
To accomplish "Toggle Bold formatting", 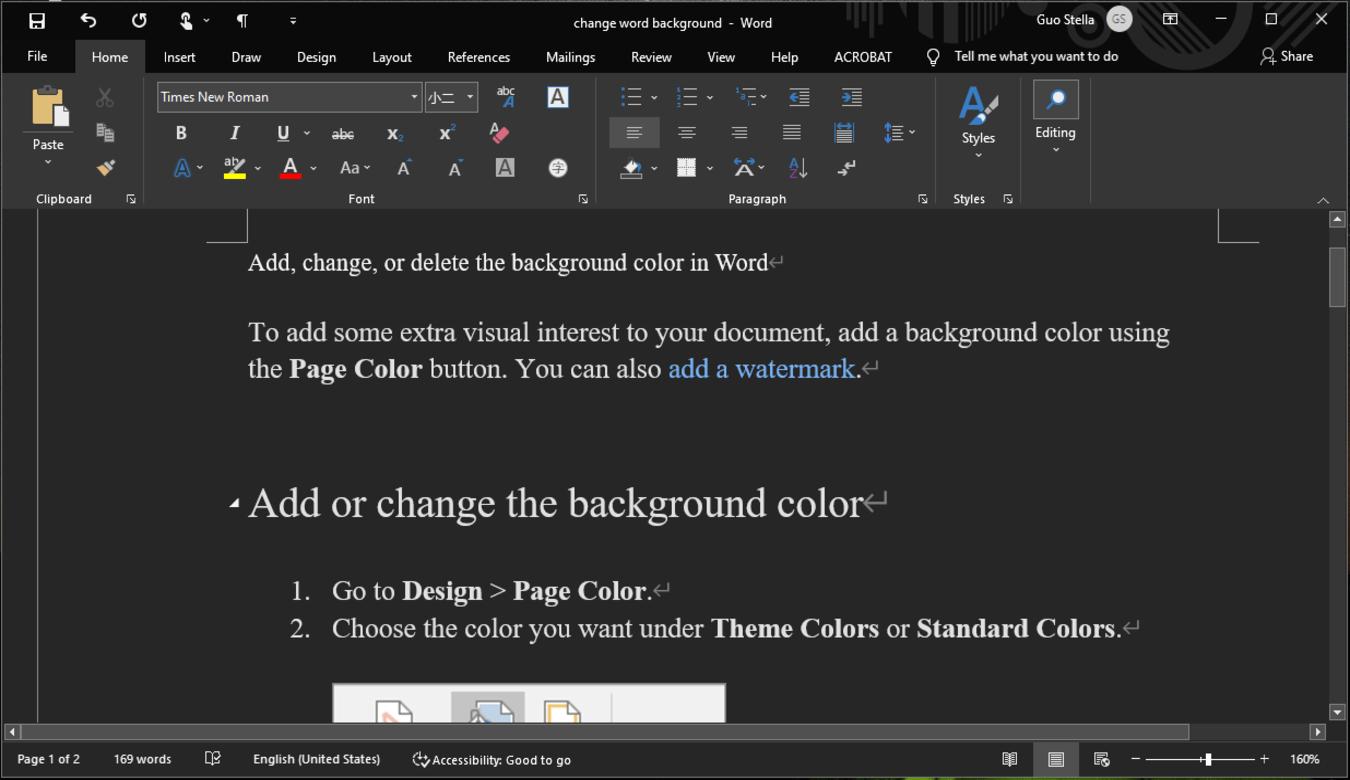I will tap(181, 133).
